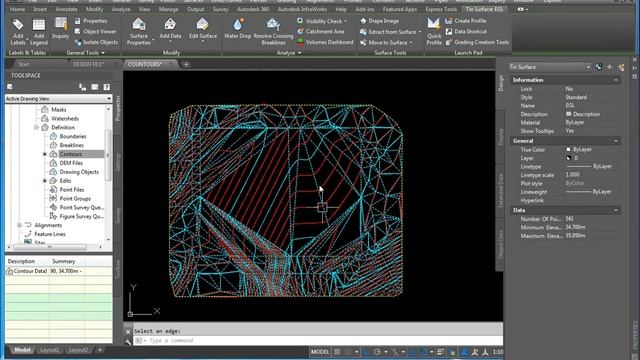Viewport: 640px width, 360px height.
Task: Toggle the grid display in status bar
Action: coord(337,352)
